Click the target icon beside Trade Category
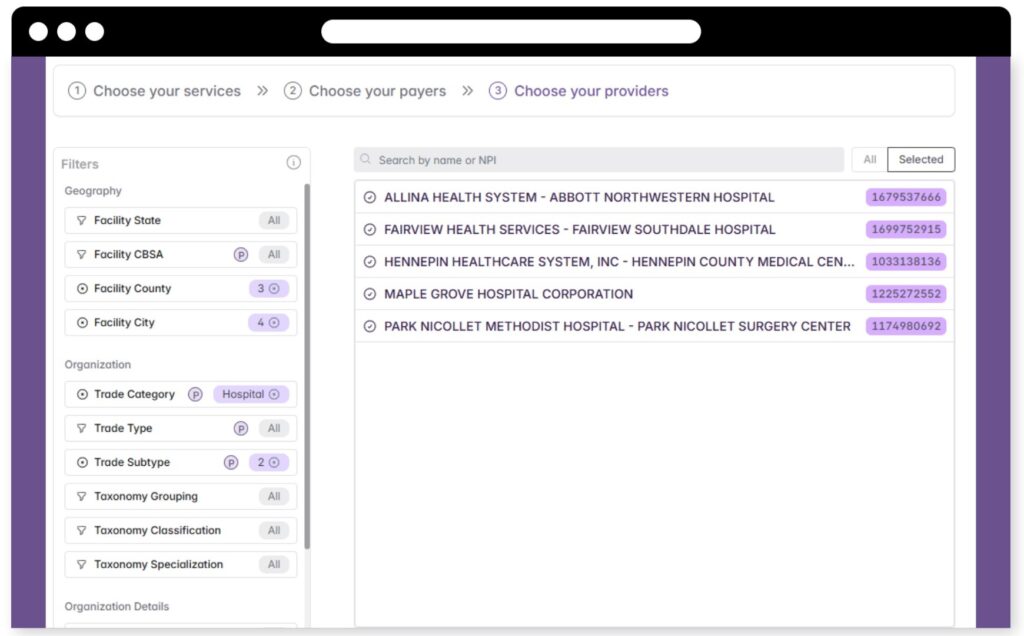 [x=82, y=394]
